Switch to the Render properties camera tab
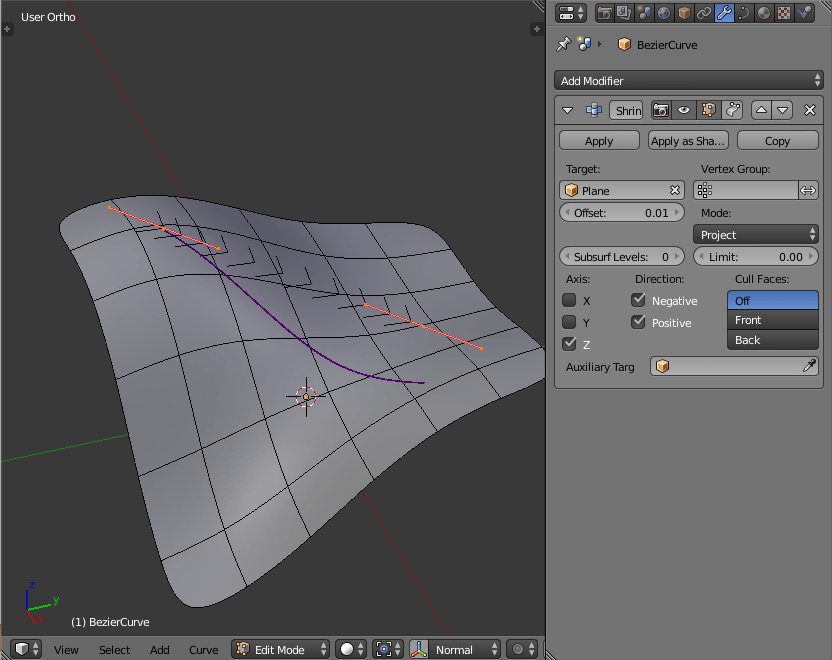The width and height of the screenshot is (832, 660). 604,12
